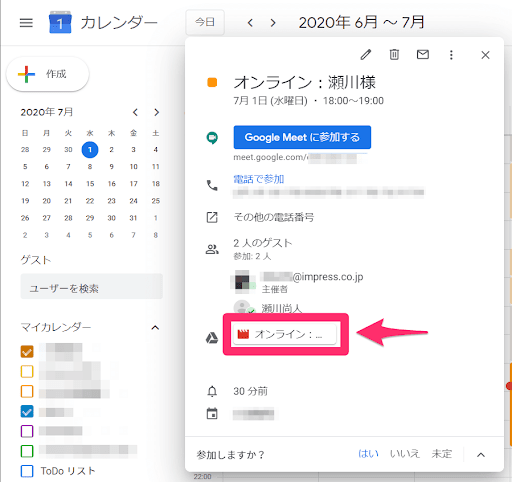512x482 pixels.
Task: Open the event options three-dot menu
Action: 451,55
